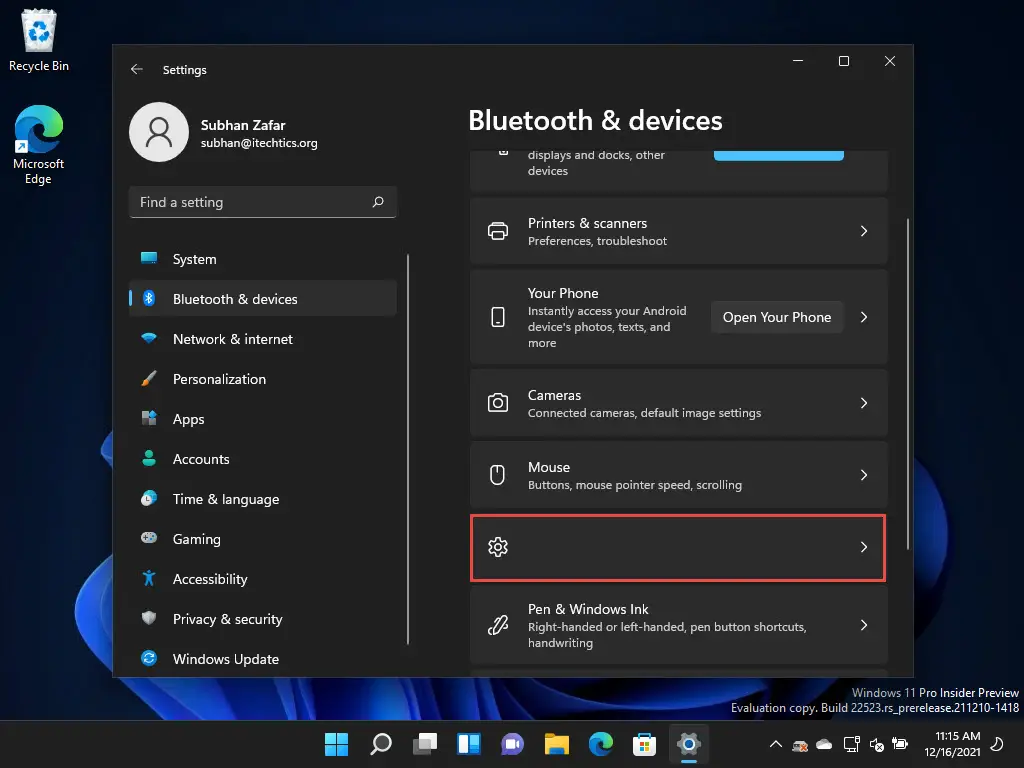Screen dimensions: 1024x768
Task: Select Bluetooth & devices in the sidebar
Action: (x=263, y=299)
